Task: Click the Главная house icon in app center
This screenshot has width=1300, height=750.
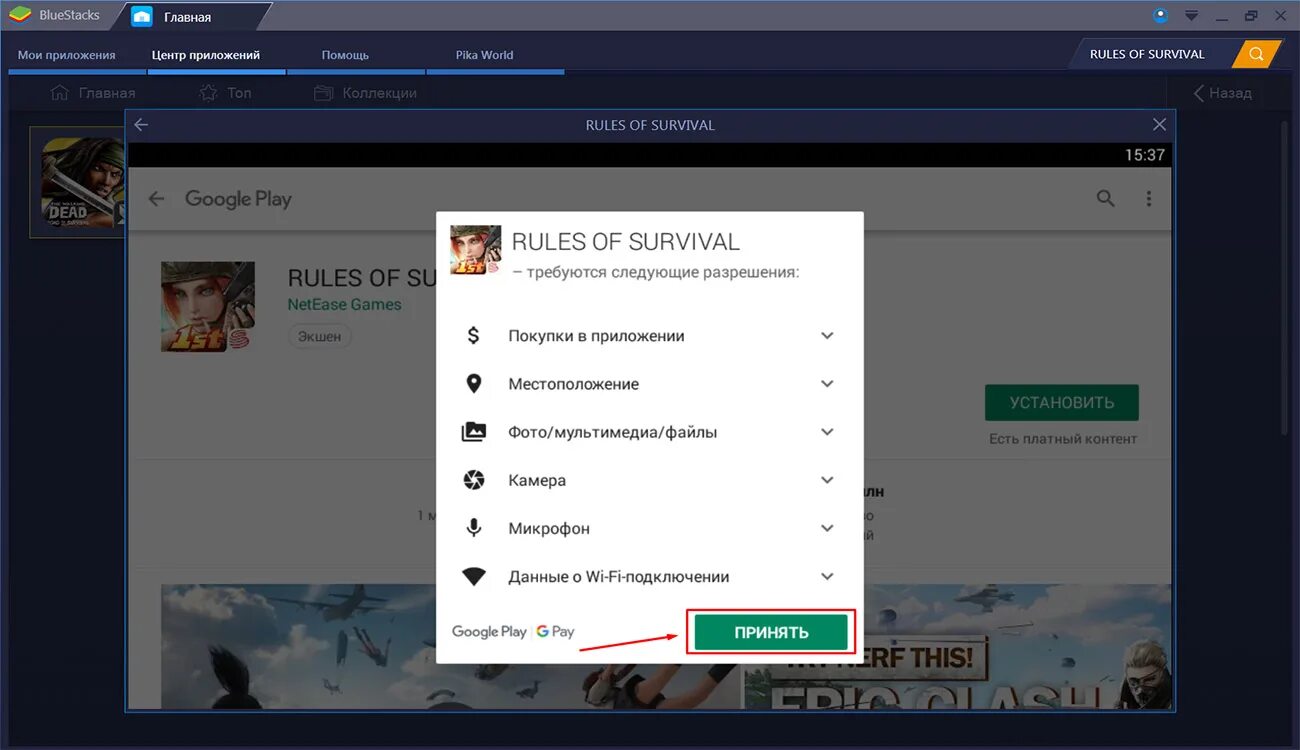Action: click(59, 93)
